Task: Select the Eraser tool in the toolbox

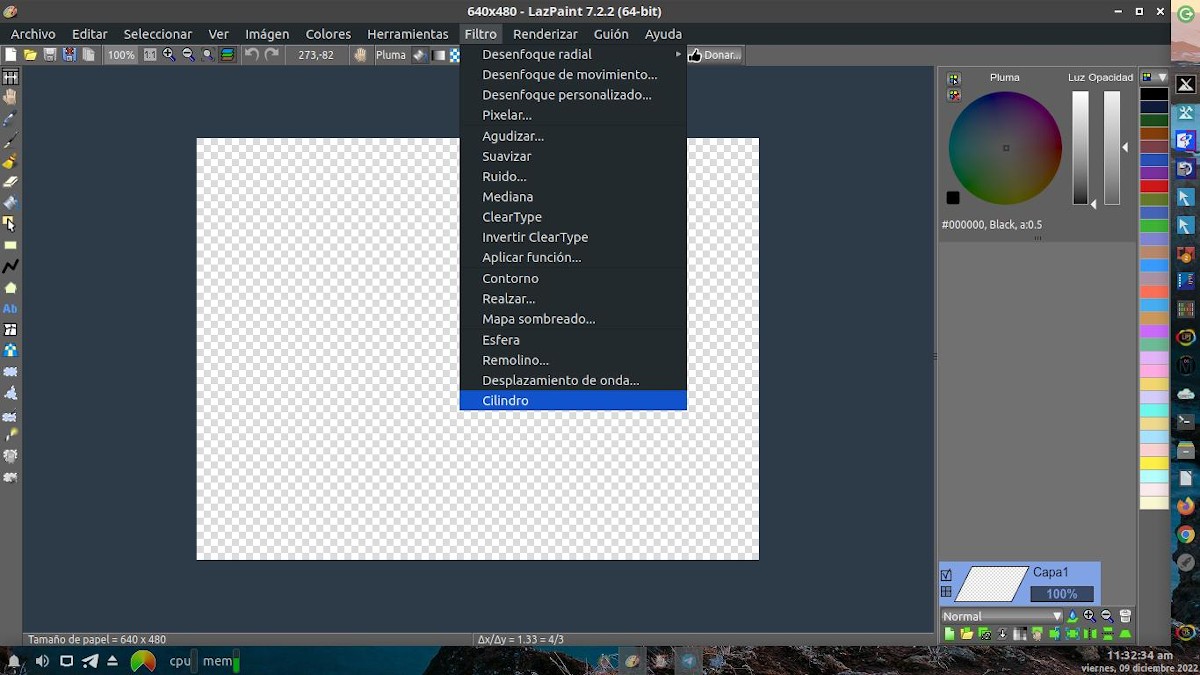Action: [10, 182]
